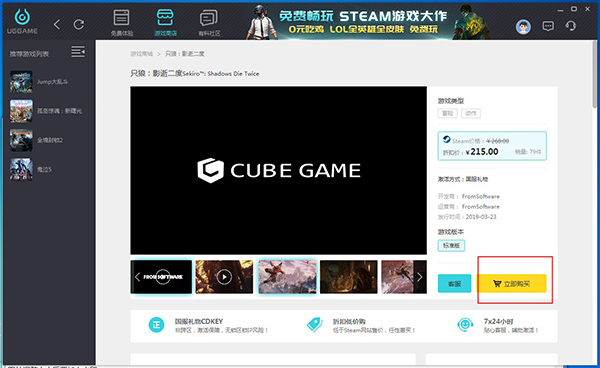Click the 鬼泣5 cover thumbnail
Viewport: 600px width, 368px height.
pyautogui.click(x=21, y=169)
